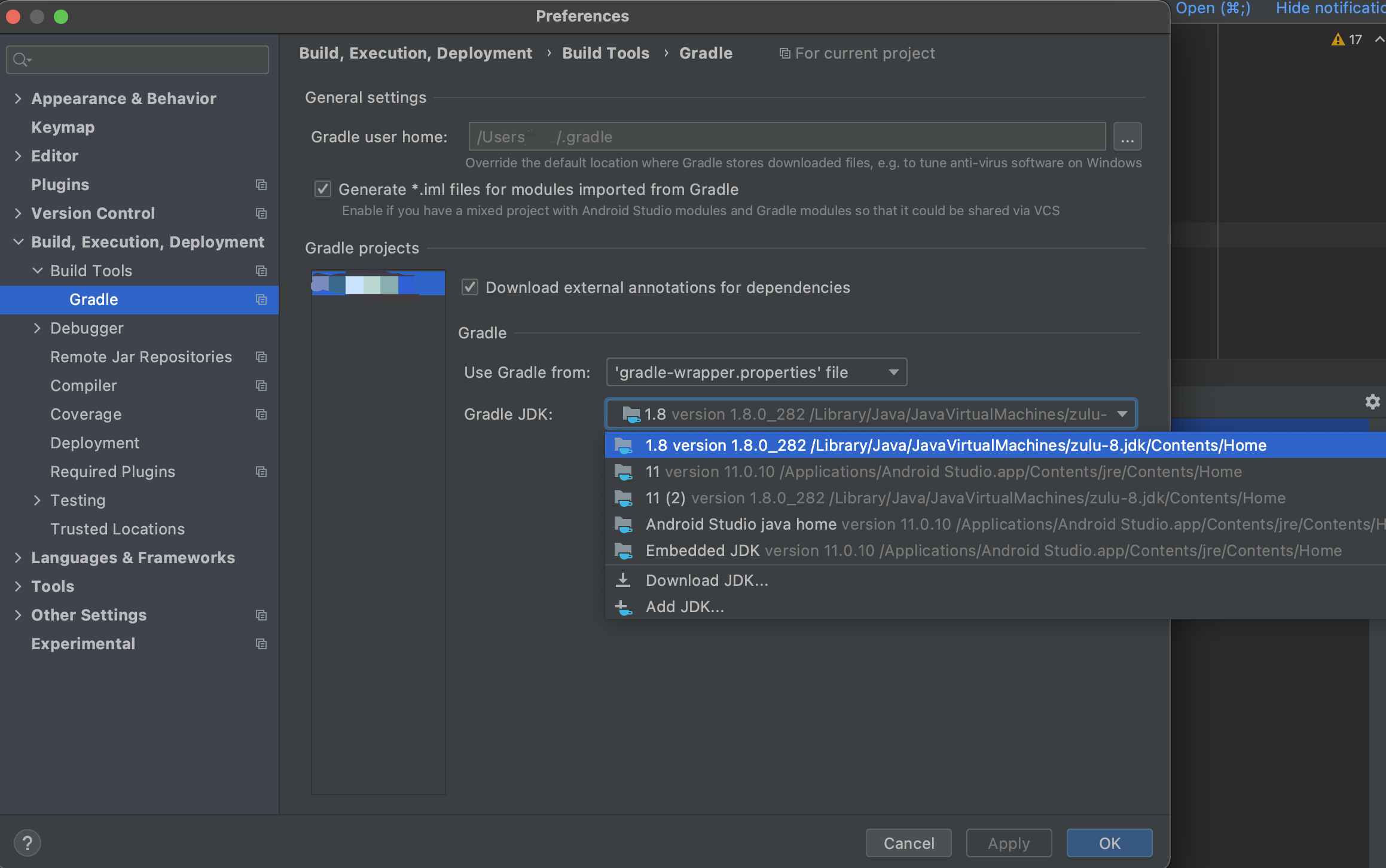The image size is (1386, 868).
Task: Expand Languages & Frameworks section
Action: click(18, 558)
